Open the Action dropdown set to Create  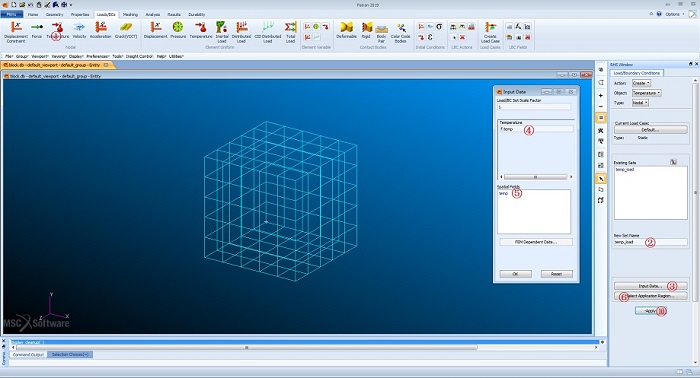tap(641, 83)
